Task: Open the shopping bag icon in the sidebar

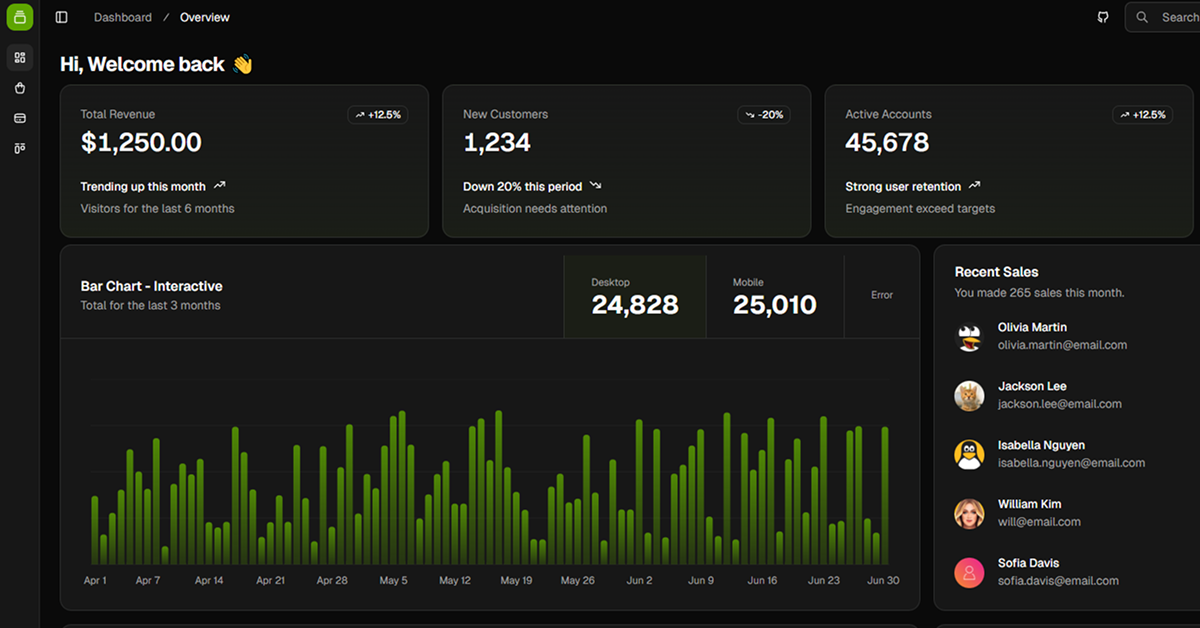Action: click(x=19, y=88)
